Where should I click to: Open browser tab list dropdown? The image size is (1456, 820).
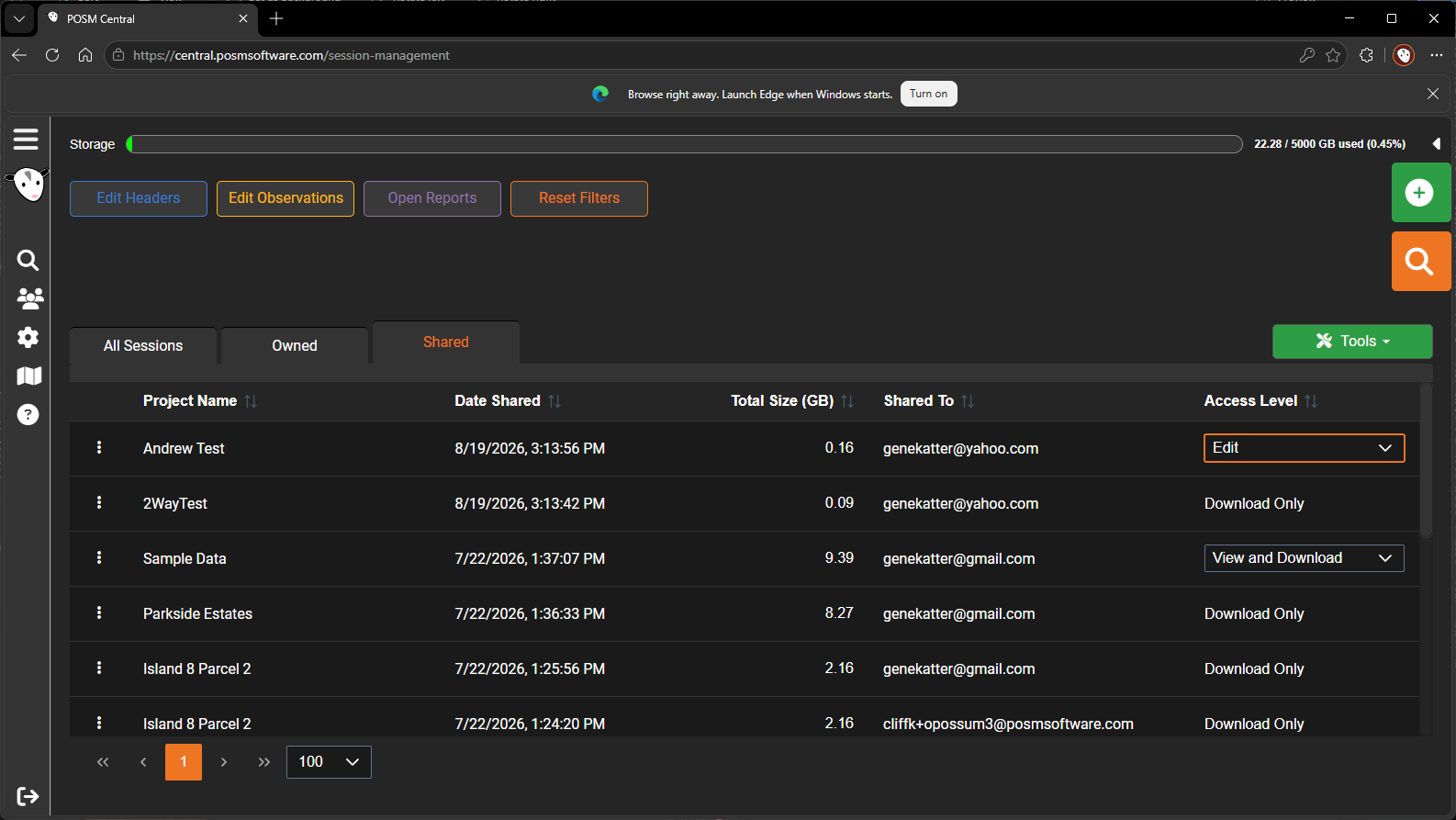pyautogui.click(x=18, y=18)
